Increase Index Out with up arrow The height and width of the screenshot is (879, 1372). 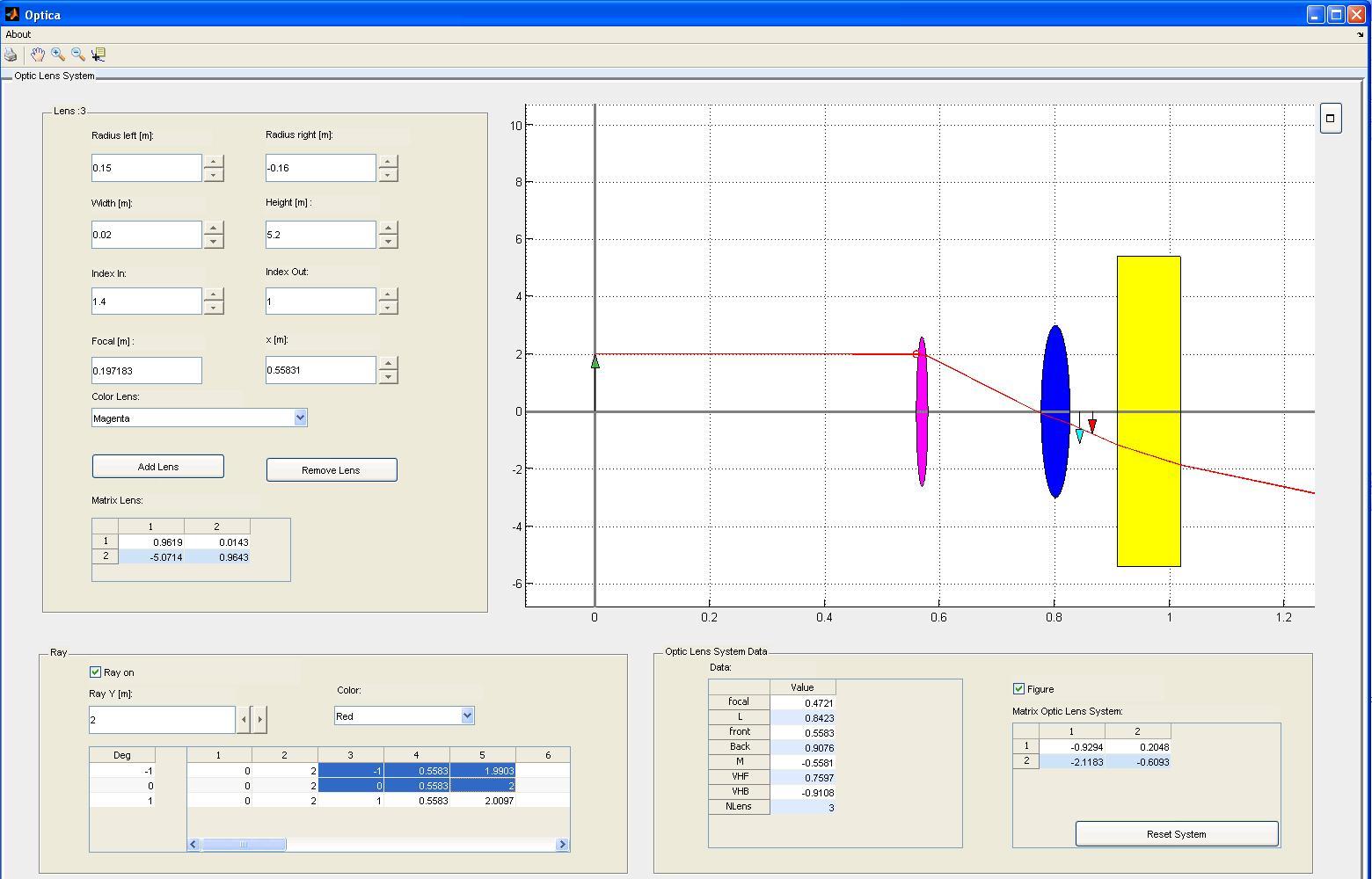(x=388, y=295)
